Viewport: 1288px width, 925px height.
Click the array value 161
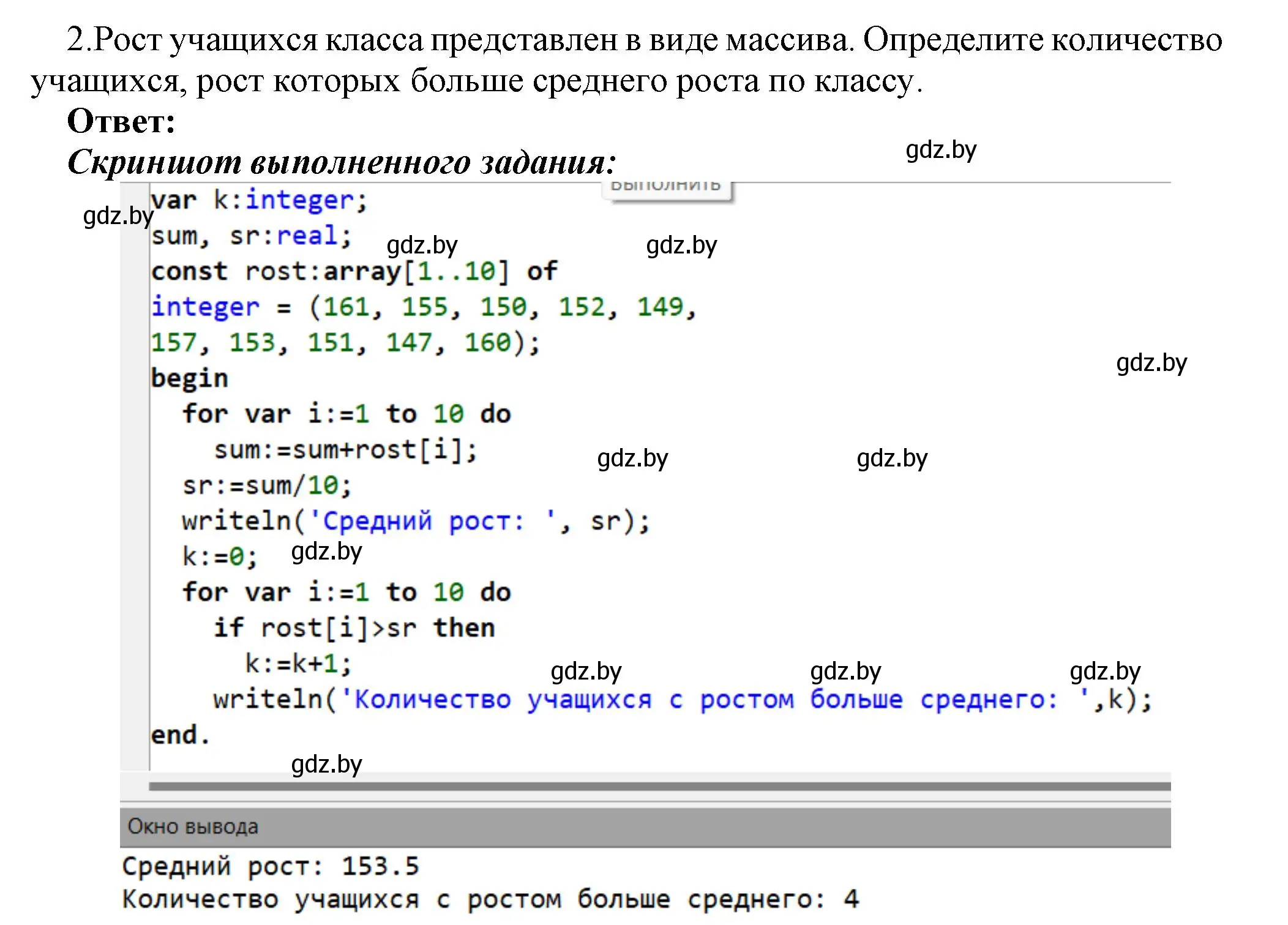[346, 307]
